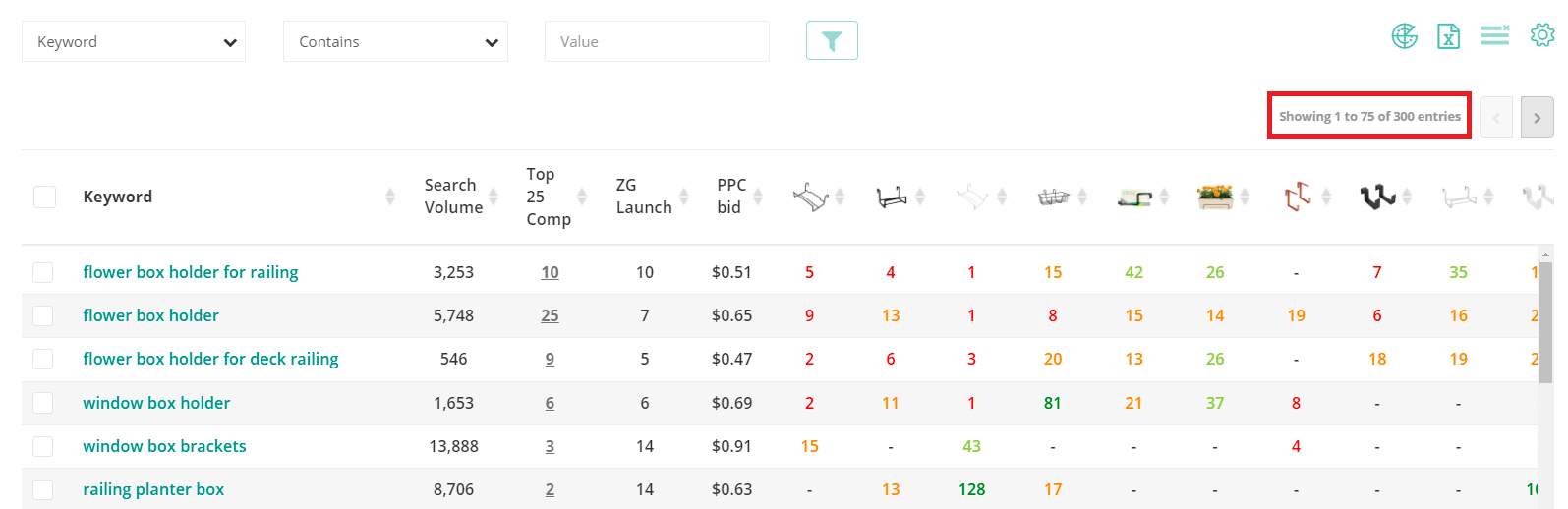Open the Keyword filter field dropdown

[x=134, y=42]
